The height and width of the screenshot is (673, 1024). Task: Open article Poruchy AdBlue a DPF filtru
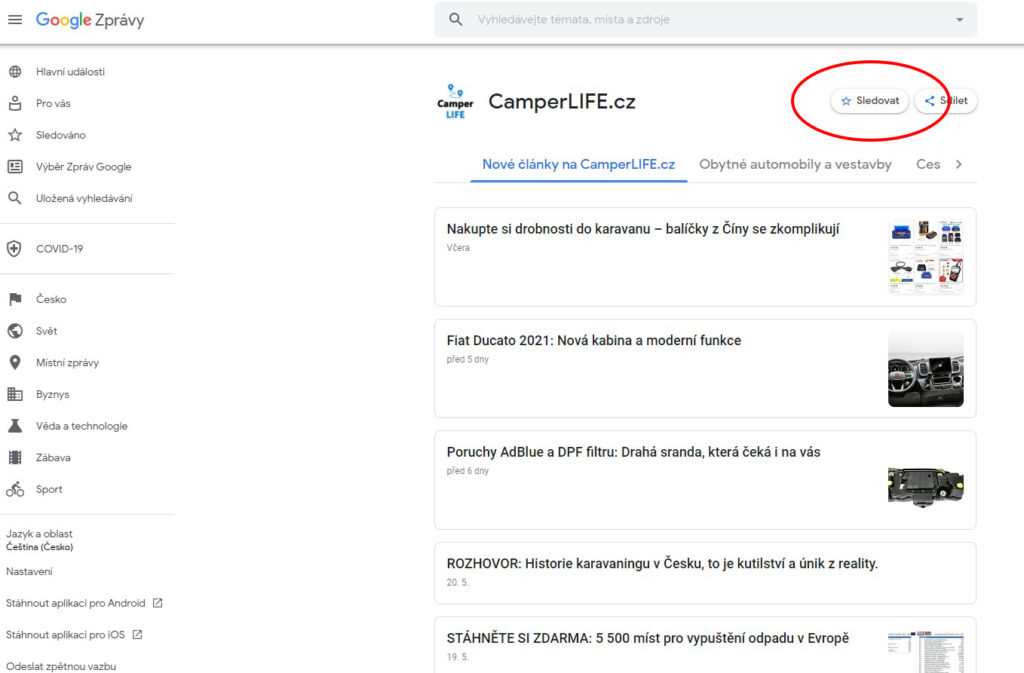point(633,452)
